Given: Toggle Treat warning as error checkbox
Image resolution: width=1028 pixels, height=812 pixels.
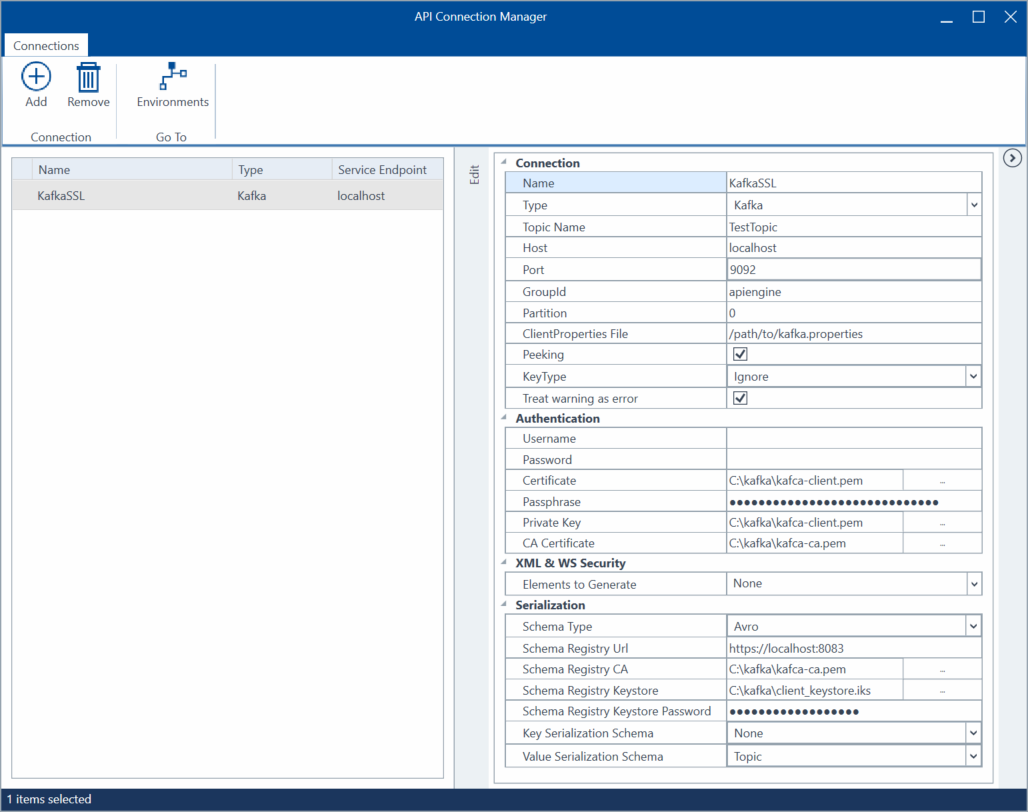Looking at the screenshot, I should [740, 398].
